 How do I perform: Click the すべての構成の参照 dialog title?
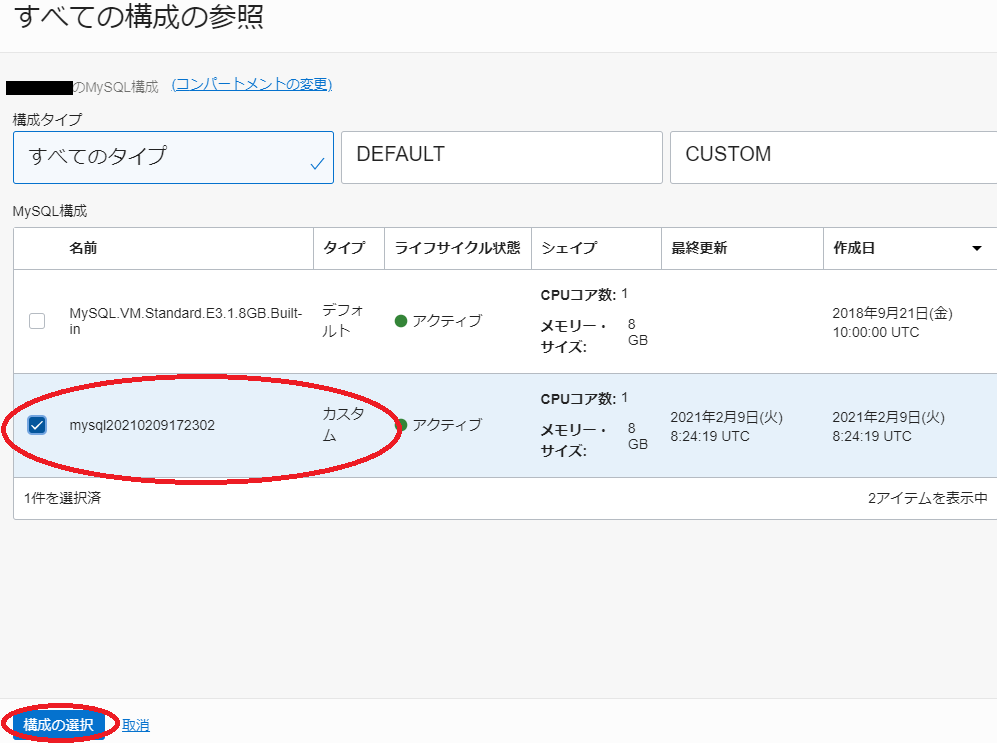[139, 16]
